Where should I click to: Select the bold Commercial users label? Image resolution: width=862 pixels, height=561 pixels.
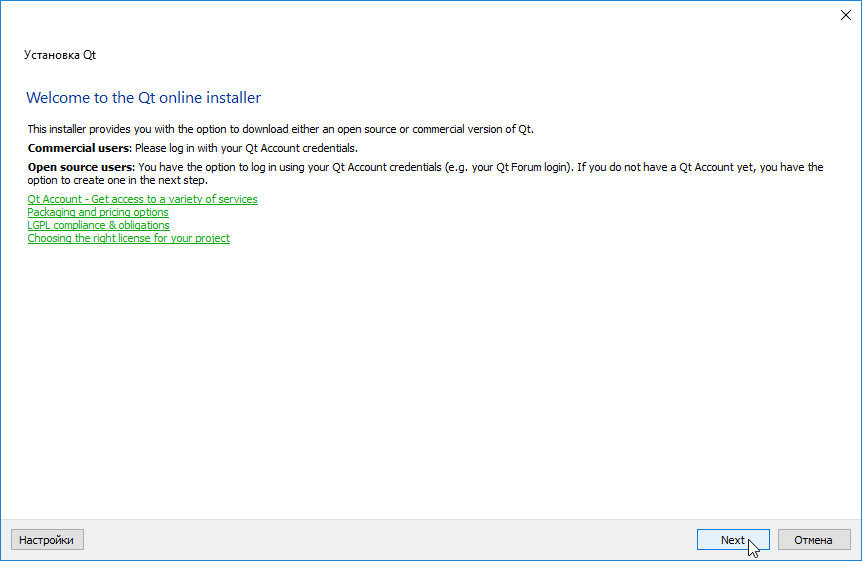pos(80,148)
